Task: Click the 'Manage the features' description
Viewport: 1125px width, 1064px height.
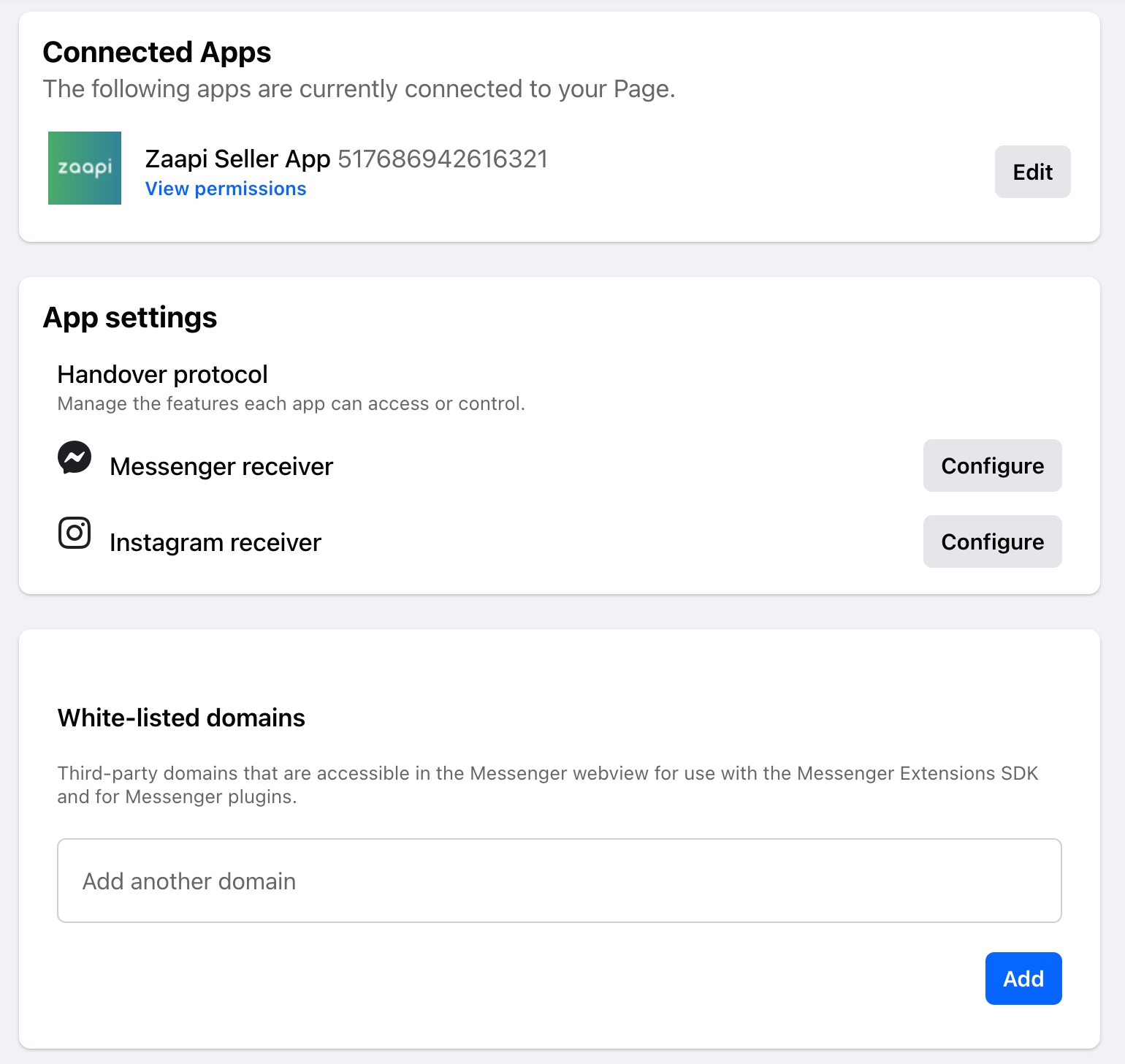Action: point(291,403)
